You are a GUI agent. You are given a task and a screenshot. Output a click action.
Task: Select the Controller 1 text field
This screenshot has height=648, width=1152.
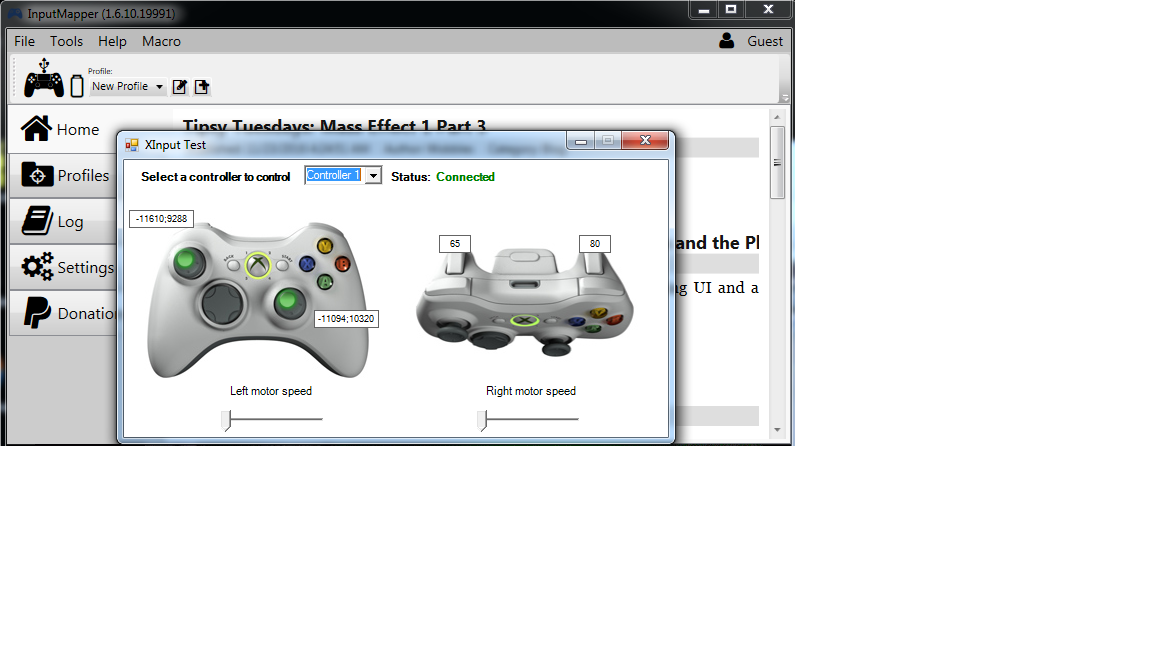334,176
